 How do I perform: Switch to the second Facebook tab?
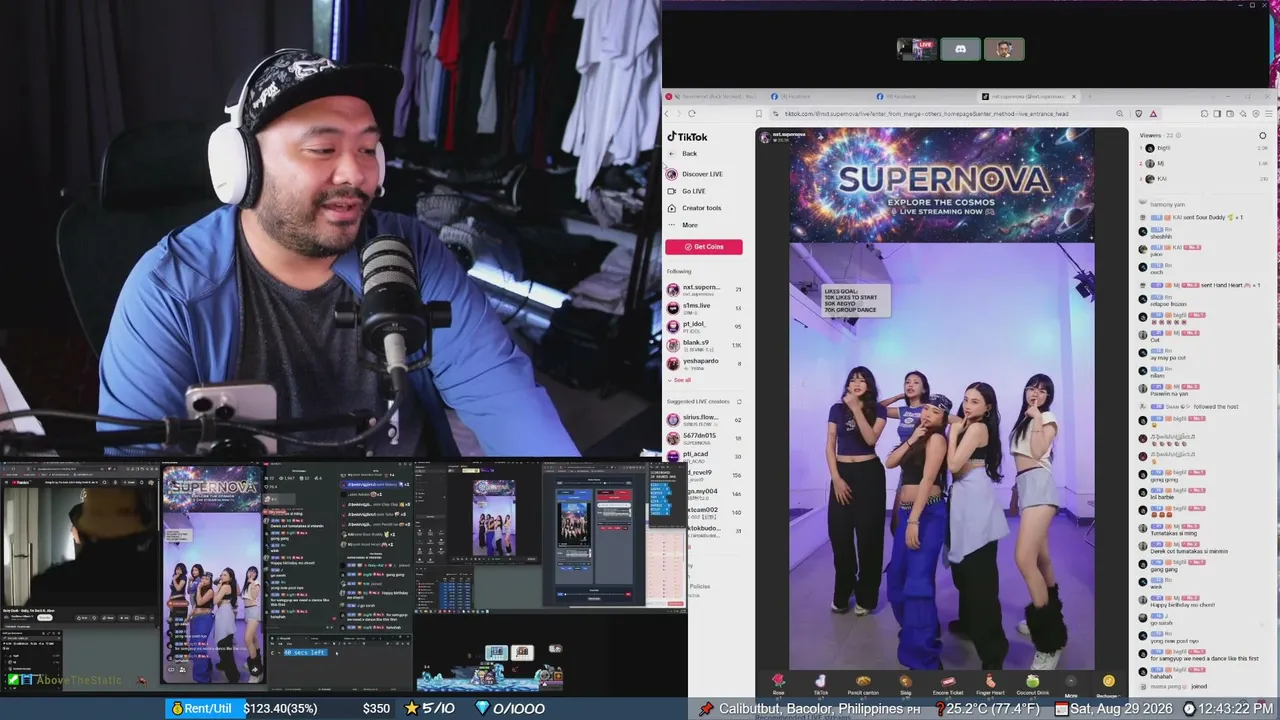point(924,97)
